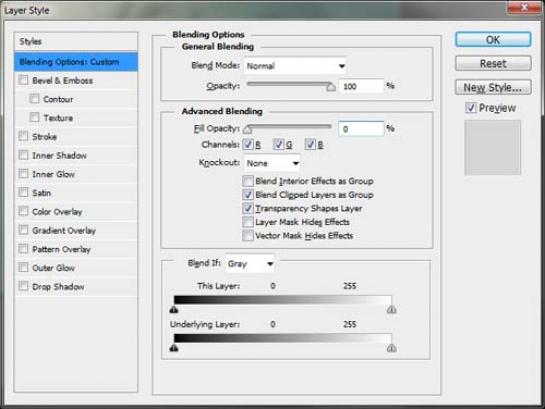
Task: Click the style preview thumbnail box
Action: click(493, 147)
